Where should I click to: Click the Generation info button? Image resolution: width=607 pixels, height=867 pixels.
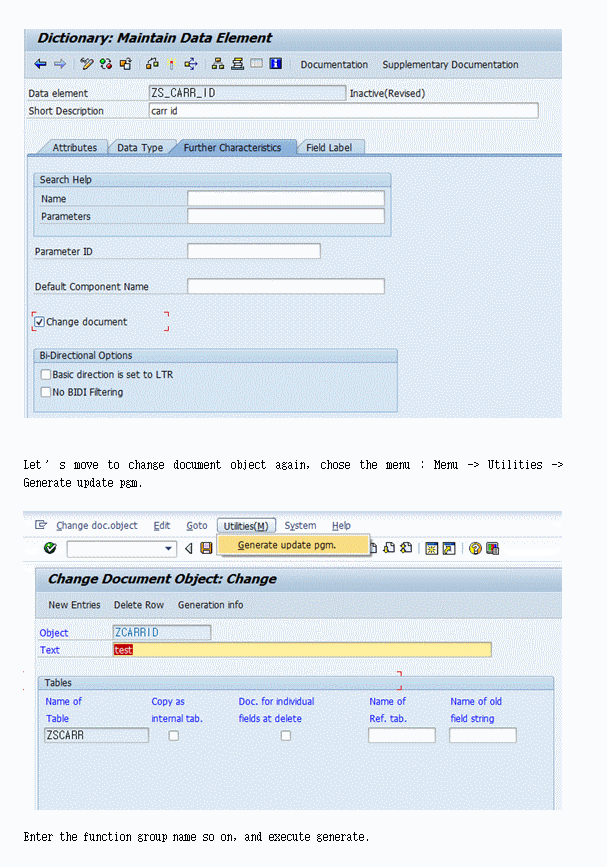(210, 605)
